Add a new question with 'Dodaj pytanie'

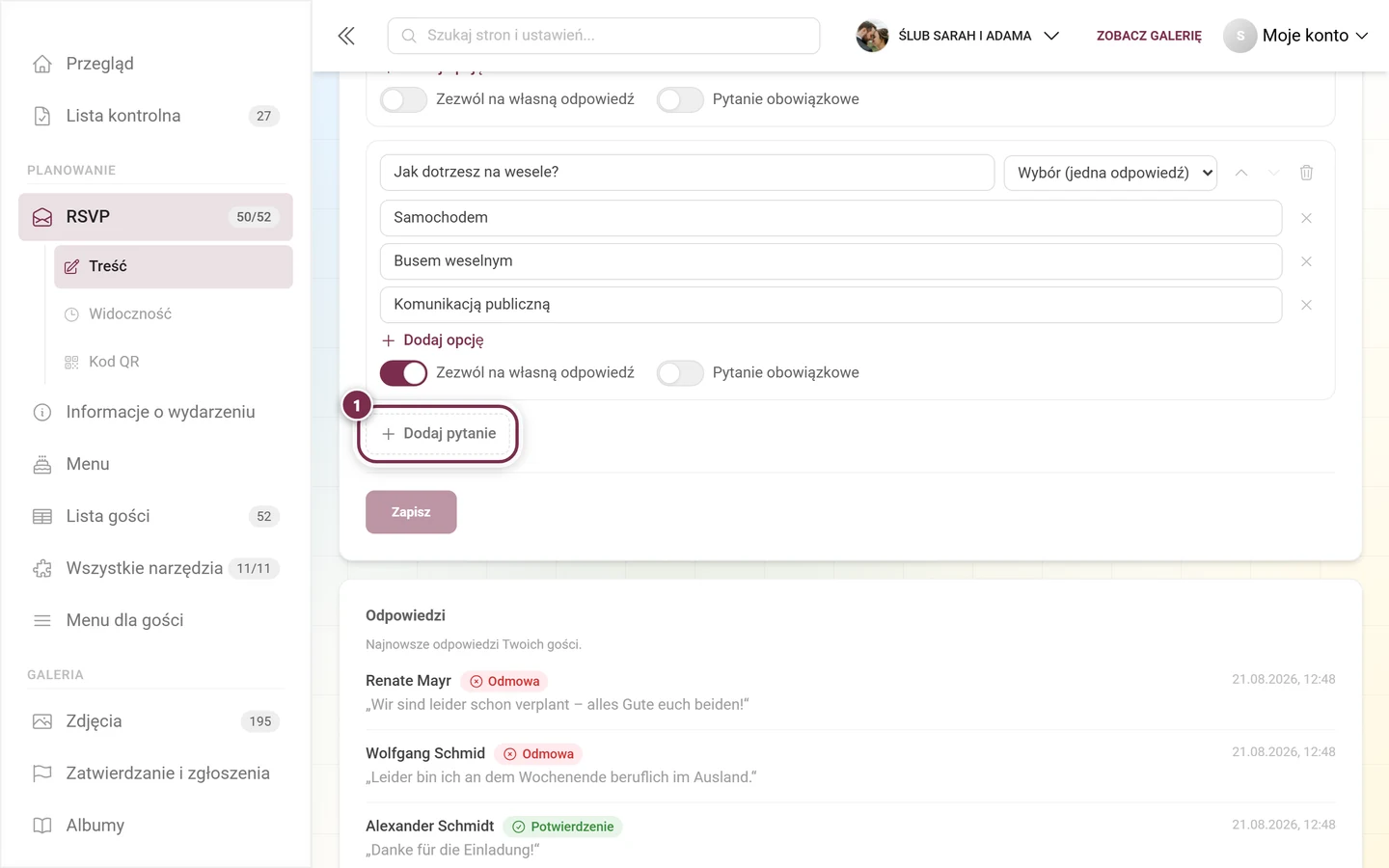(x=439, y=434)
